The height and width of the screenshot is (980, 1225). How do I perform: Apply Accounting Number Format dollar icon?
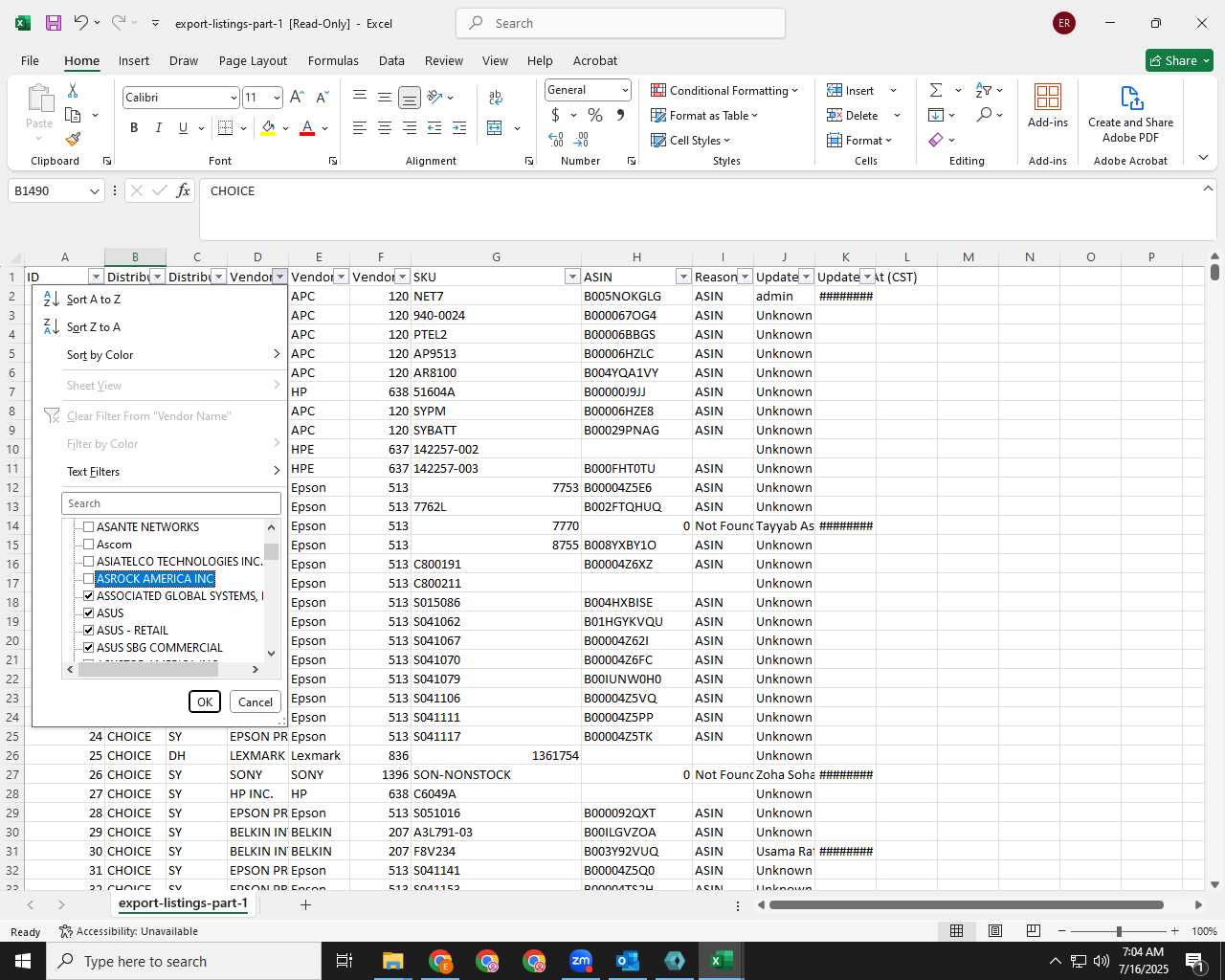pos(555,115)
